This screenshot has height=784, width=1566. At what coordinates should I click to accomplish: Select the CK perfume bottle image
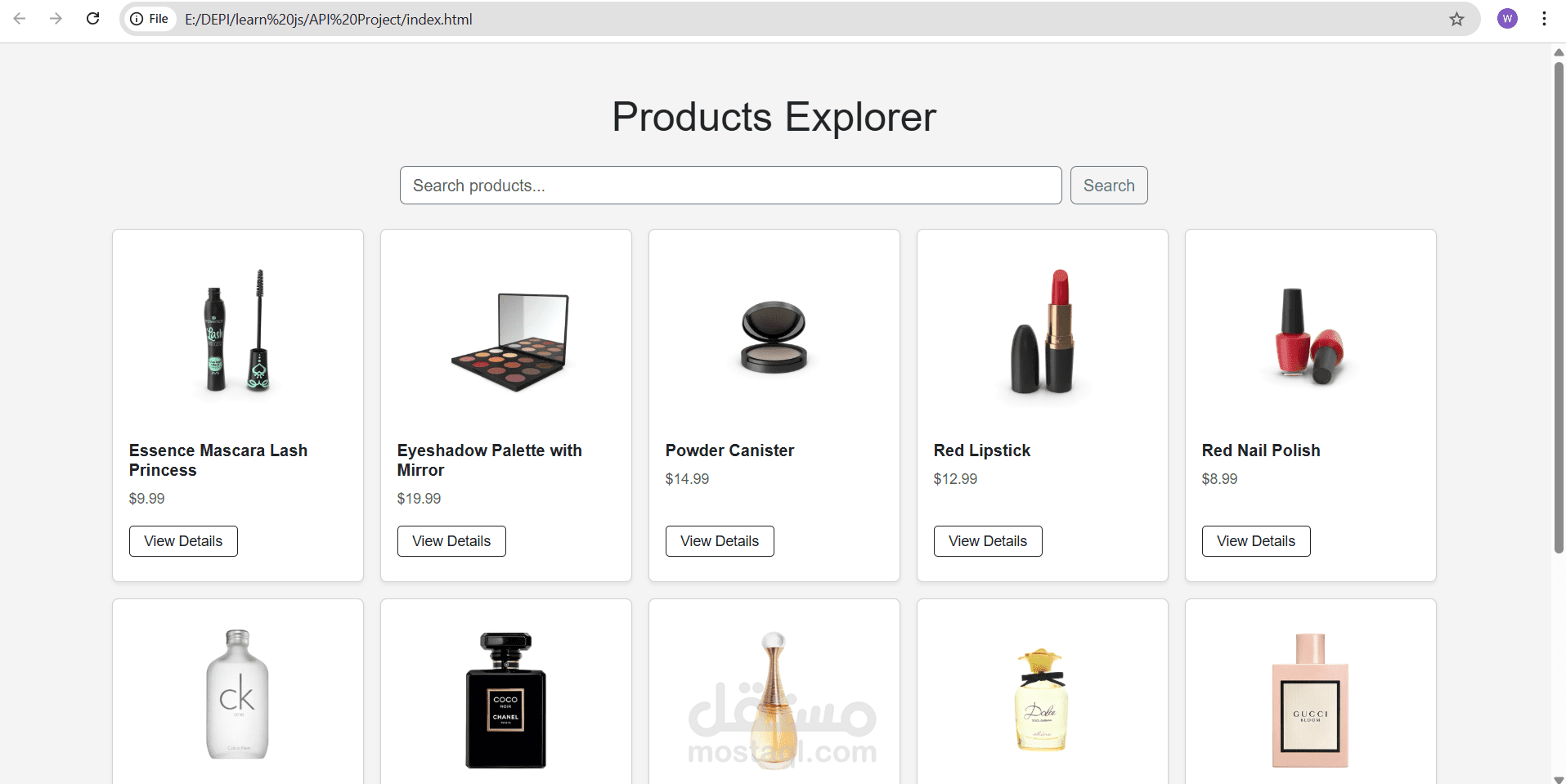coord(237,694)
